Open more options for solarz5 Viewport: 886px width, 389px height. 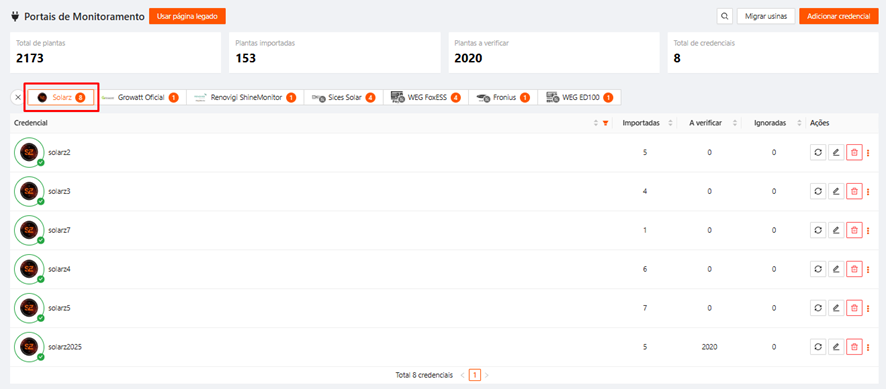(868, 309)
